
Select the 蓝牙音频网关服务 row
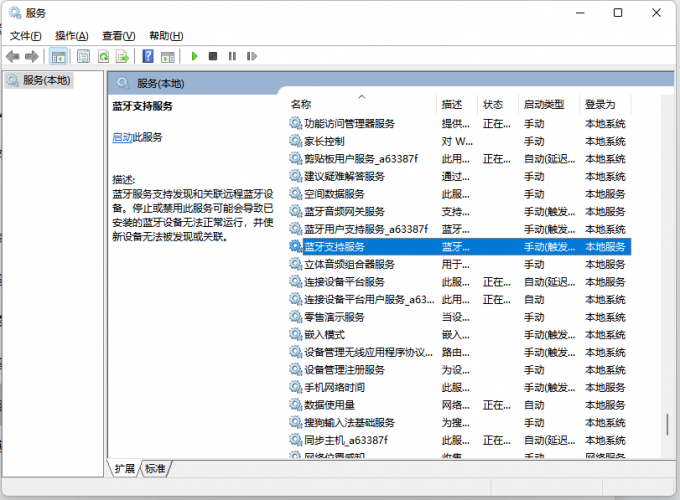459,212
